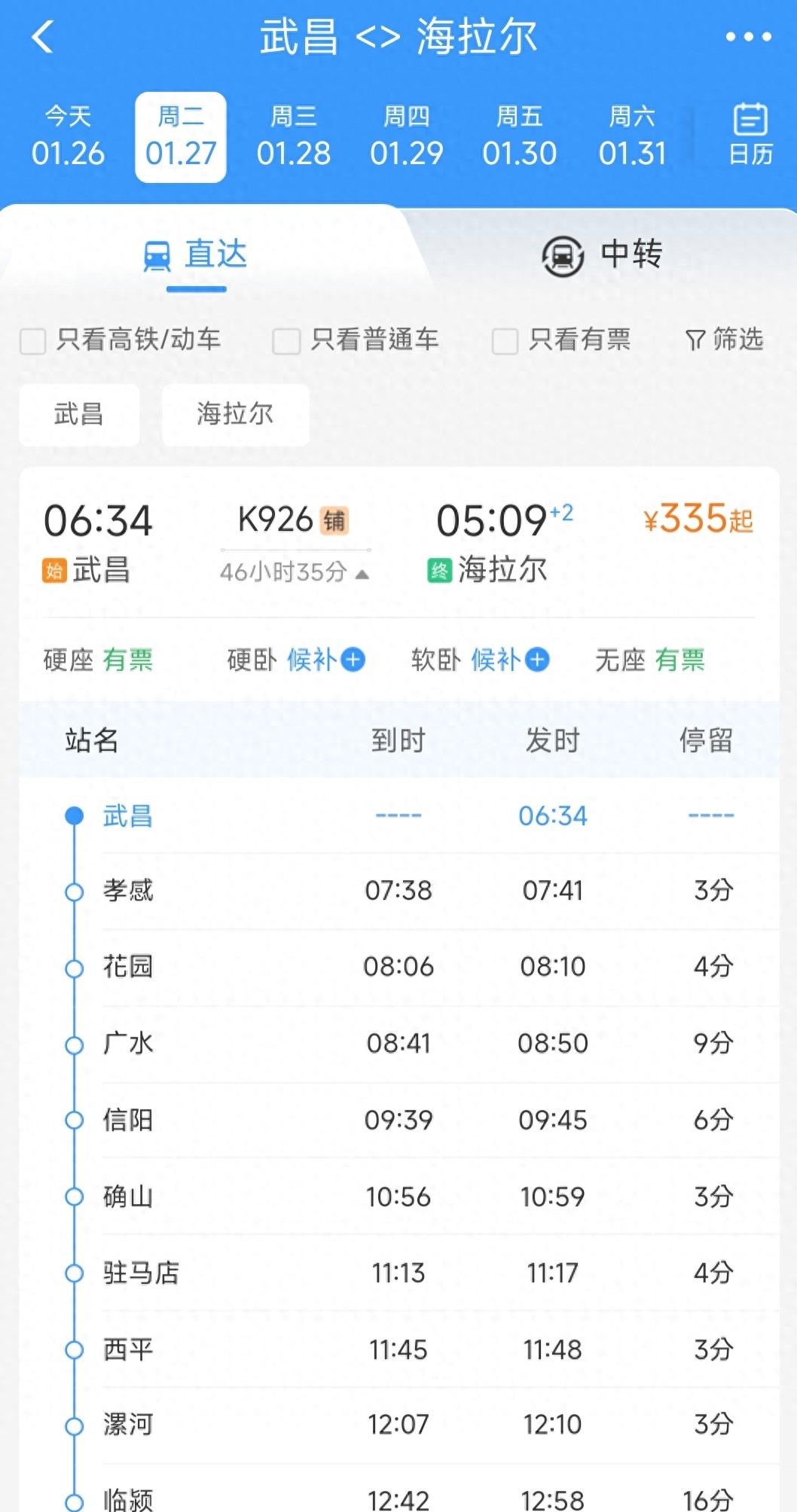Enable 只看高铁/动车 checkbox
The height and width of the screenshot is (1512, 797).
point(33,340)
